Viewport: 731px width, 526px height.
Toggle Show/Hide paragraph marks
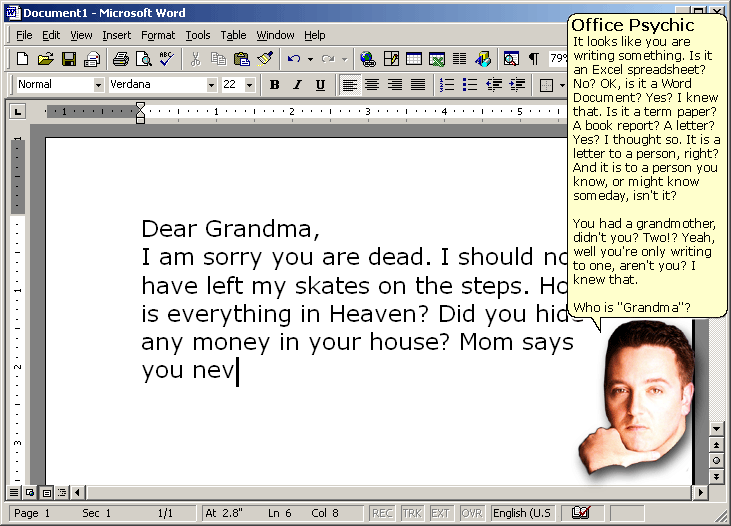[x=534, y=60]
